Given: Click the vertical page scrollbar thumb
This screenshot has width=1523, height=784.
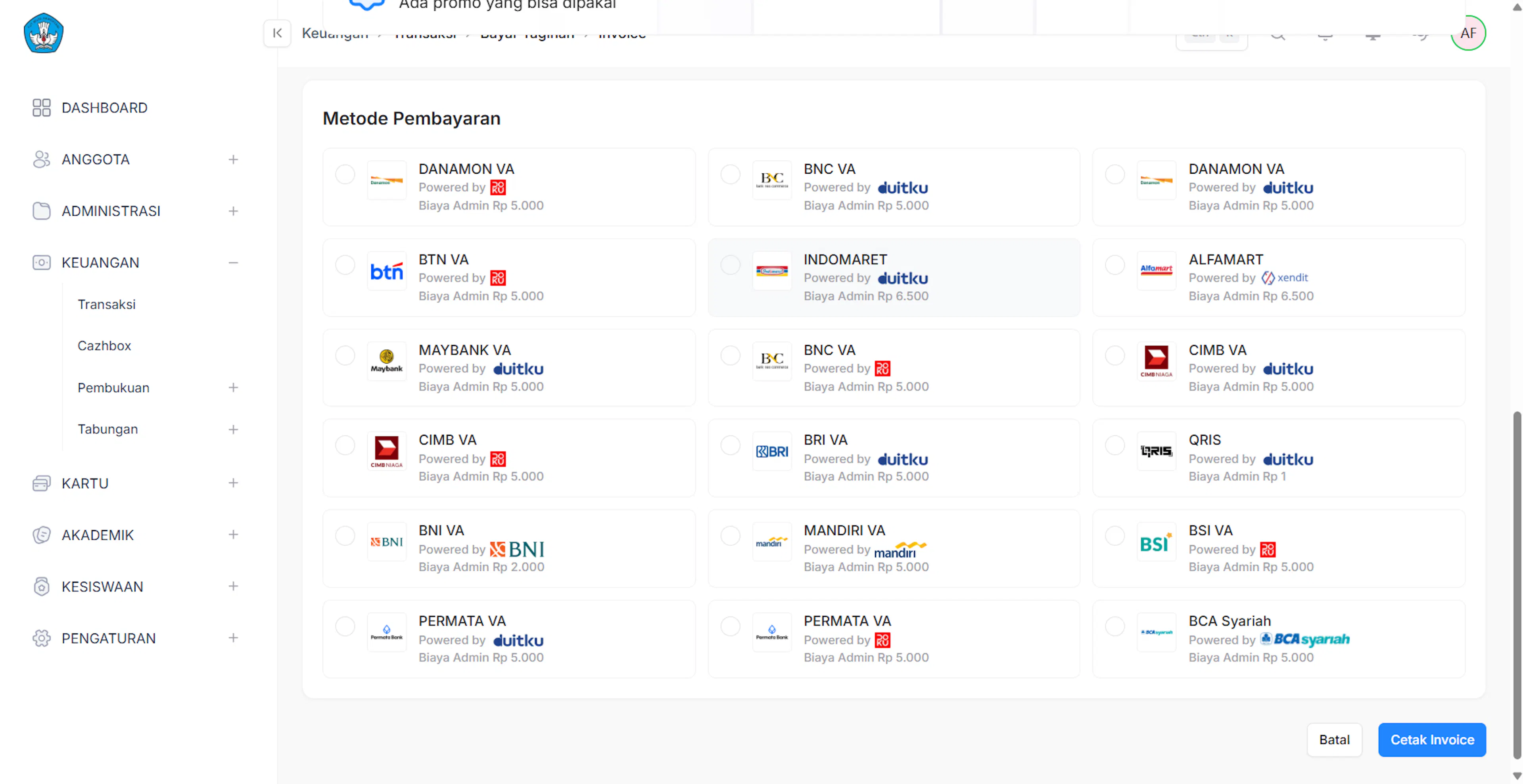Looking at the screenshot, I should coord(1517,585).
